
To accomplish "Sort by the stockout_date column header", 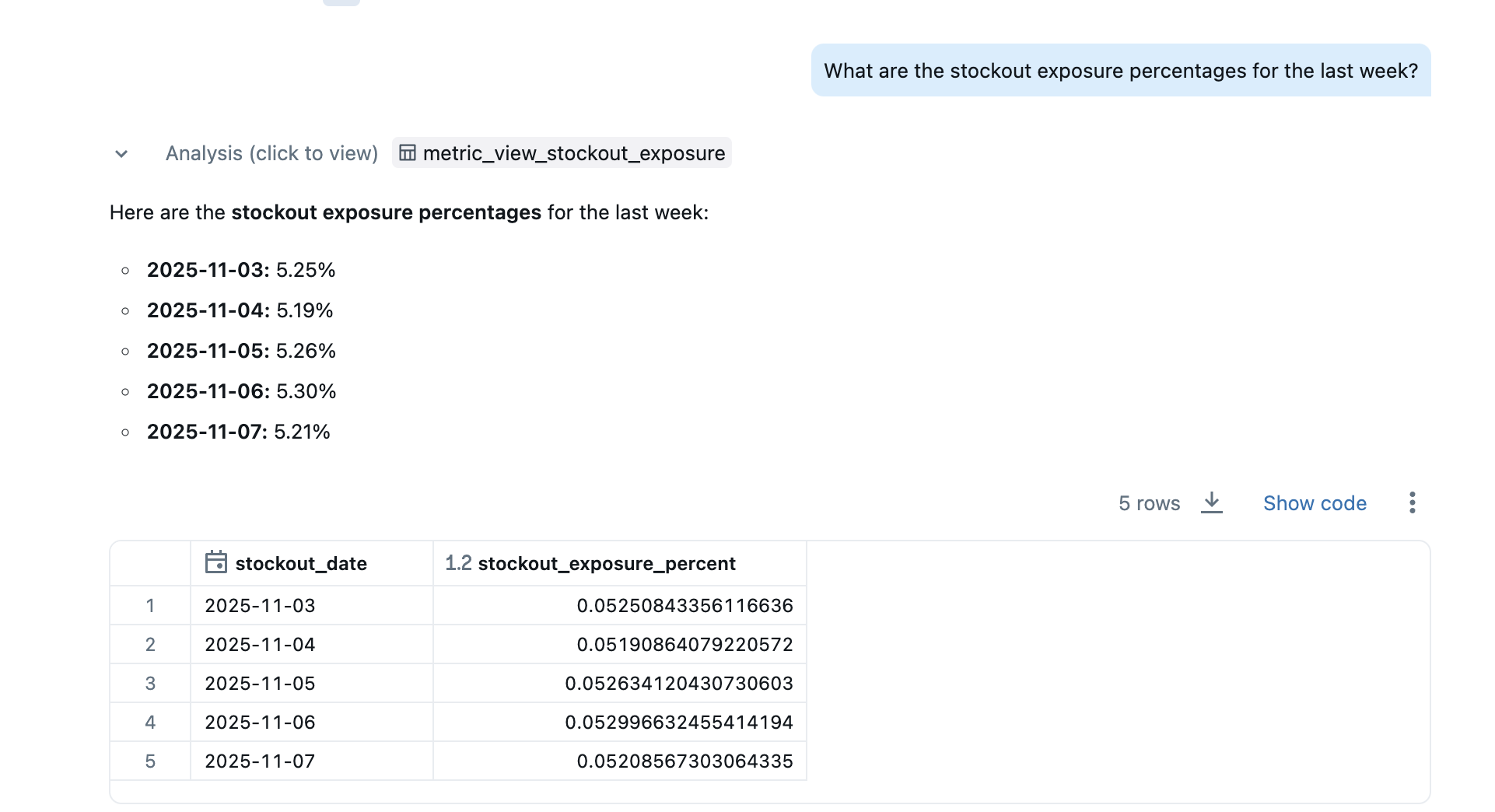I will click(x=301, y=563).
